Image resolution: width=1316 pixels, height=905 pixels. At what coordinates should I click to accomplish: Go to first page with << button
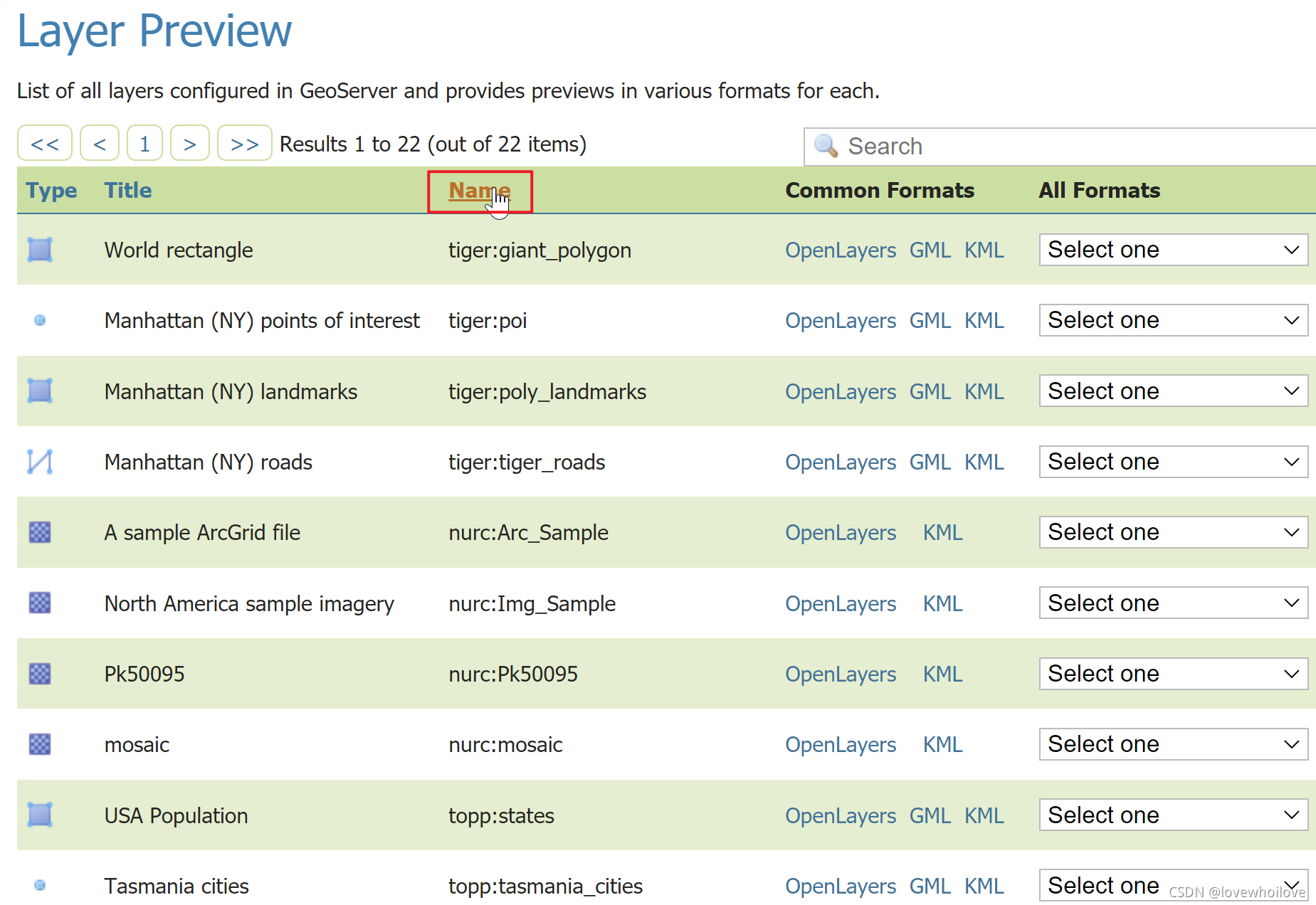click(x=45, y=143)
